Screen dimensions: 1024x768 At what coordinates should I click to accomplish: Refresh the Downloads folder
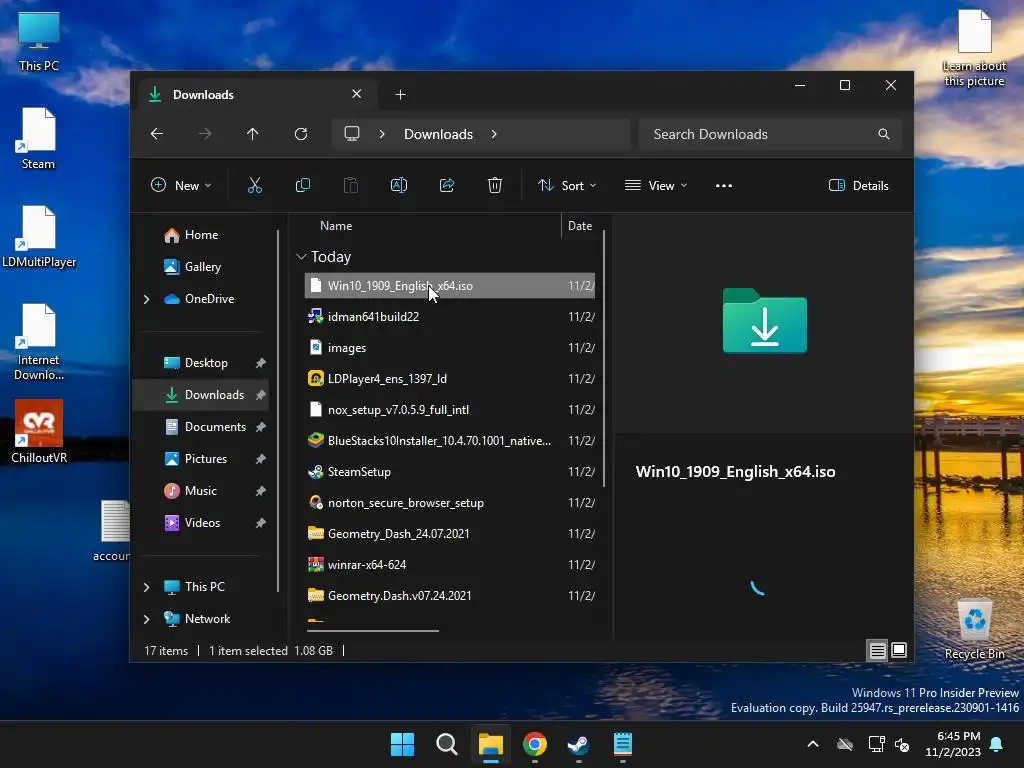pyautogui.click(x=301, y=134)
